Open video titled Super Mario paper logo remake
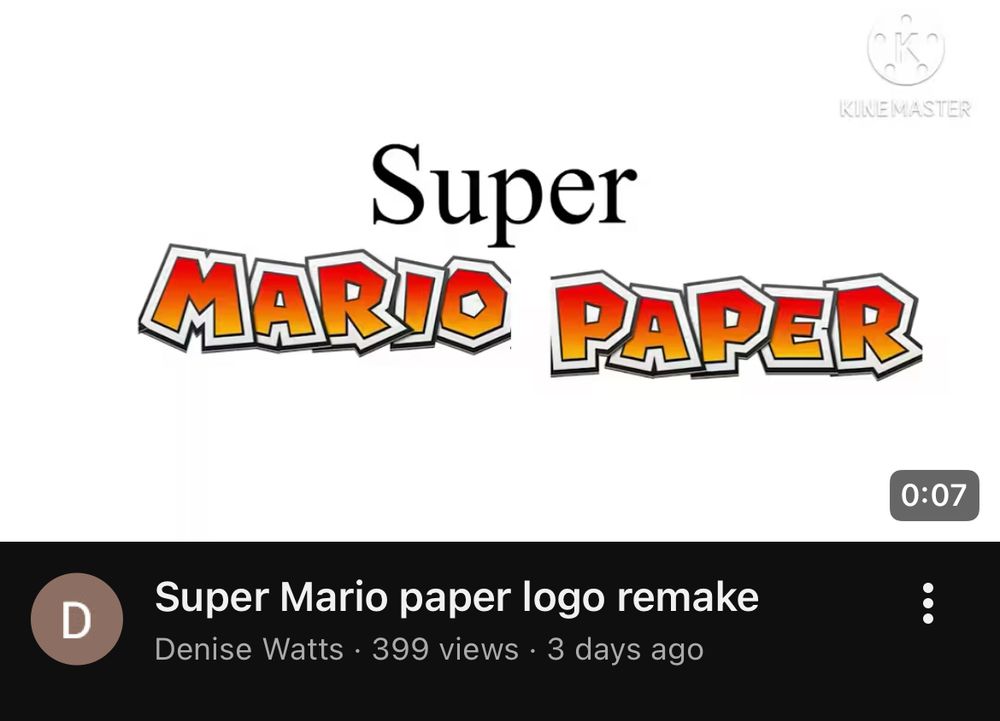1000x721 pixels. point(457,598)
